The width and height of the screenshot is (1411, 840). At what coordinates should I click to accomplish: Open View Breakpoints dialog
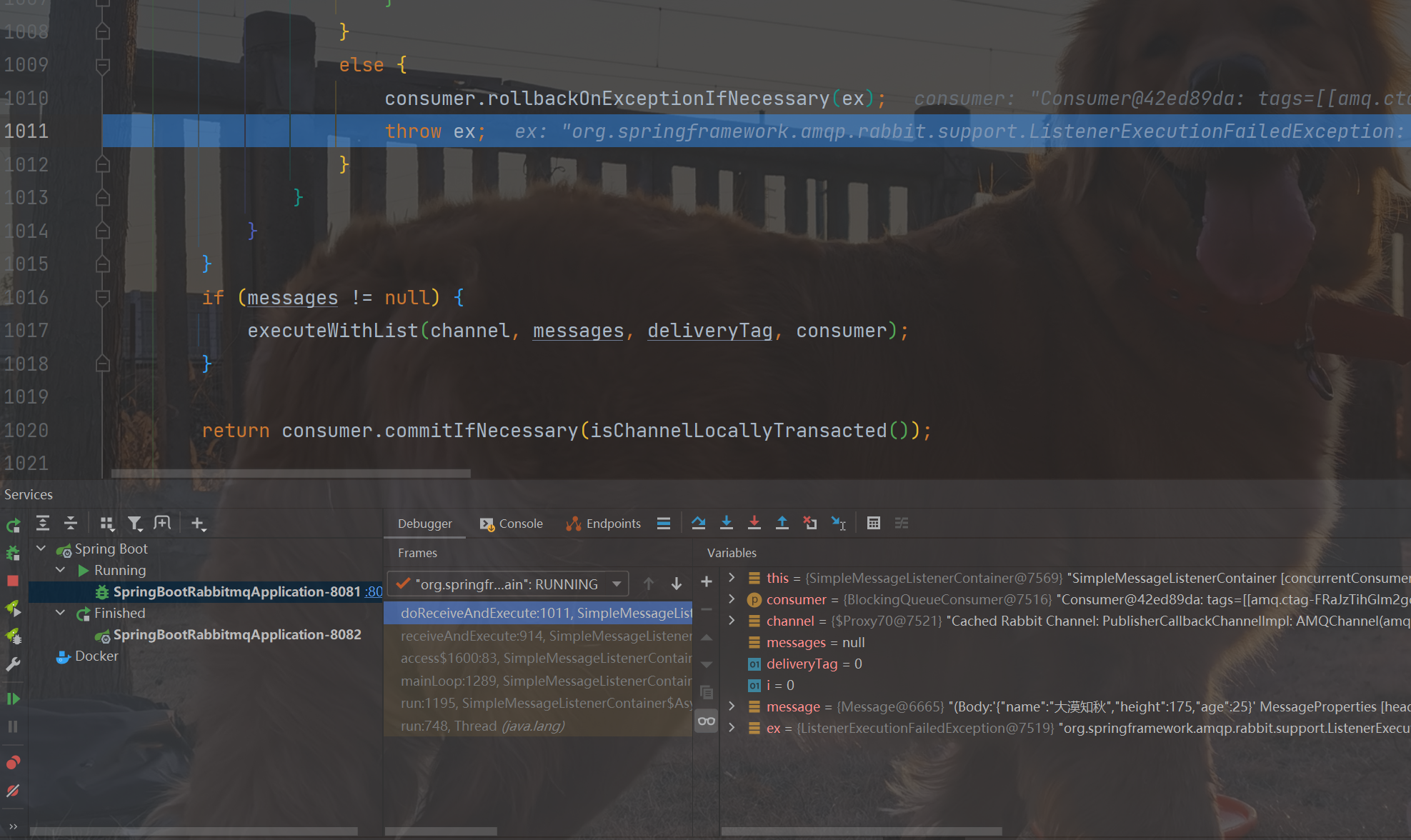tap(13, 763)
